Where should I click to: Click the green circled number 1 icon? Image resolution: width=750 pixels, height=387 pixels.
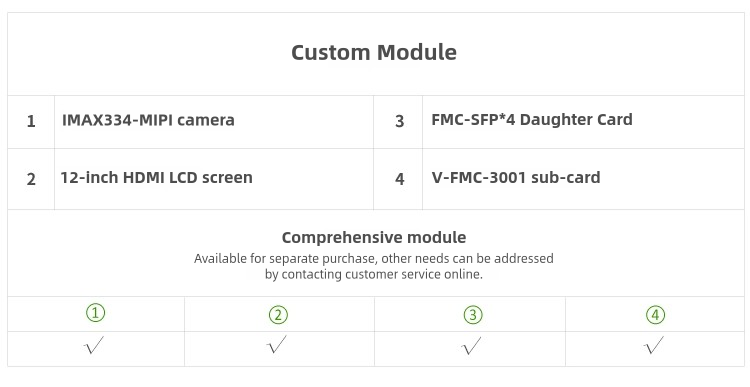click(96, 313)
